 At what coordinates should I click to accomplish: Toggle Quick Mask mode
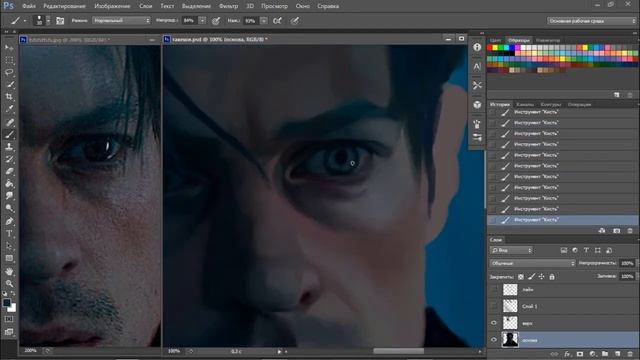click(x=9, y=319)
